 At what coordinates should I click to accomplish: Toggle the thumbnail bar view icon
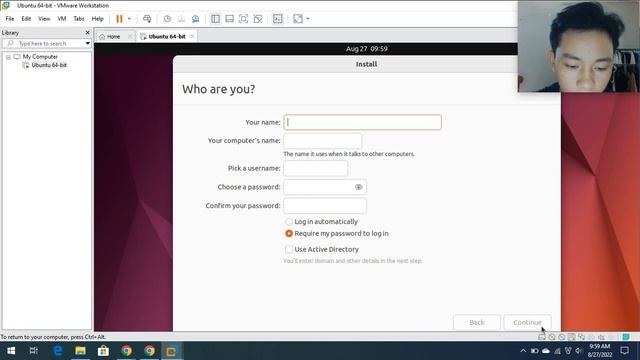point(229,19)
